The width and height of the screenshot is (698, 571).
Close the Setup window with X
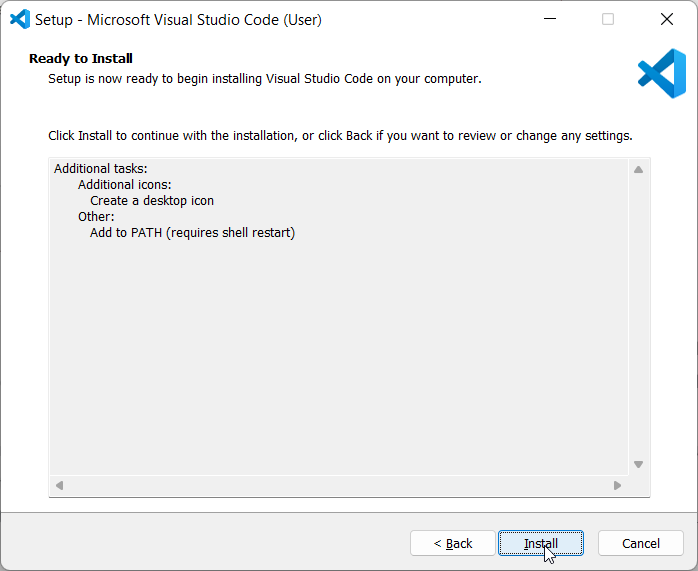click(667, 19)
